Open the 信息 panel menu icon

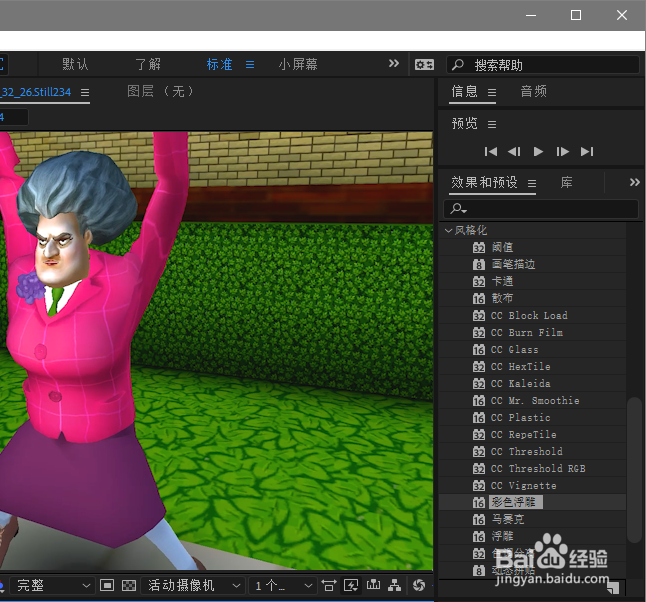click(492, 92)
